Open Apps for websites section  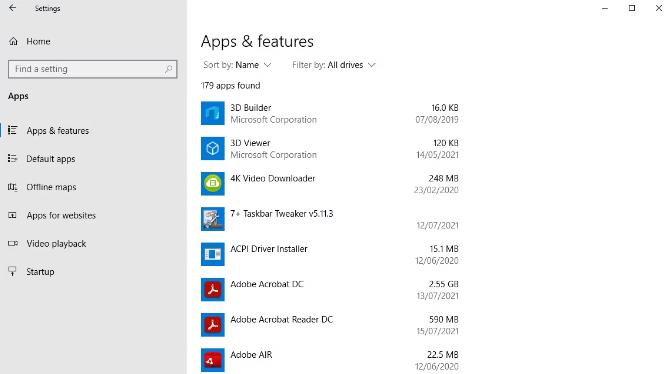[61, 215]
